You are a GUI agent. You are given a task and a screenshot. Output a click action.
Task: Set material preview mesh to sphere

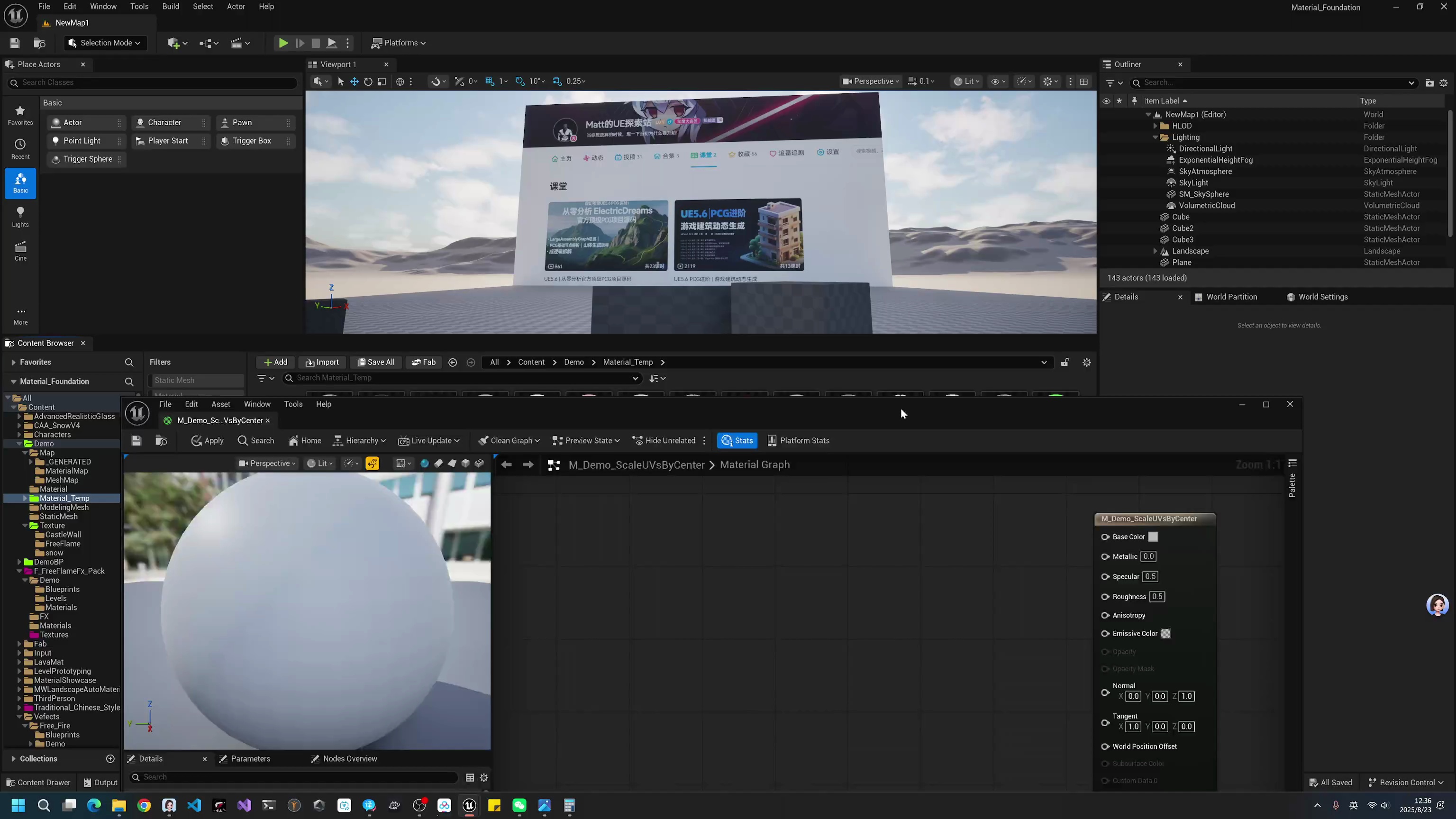tap(425, 464)
